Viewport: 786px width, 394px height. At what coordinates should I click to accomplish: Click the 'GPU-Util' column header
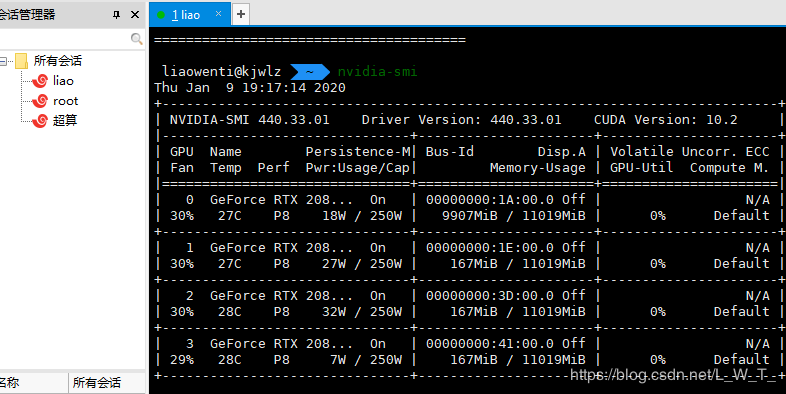(x=642, y=168)
